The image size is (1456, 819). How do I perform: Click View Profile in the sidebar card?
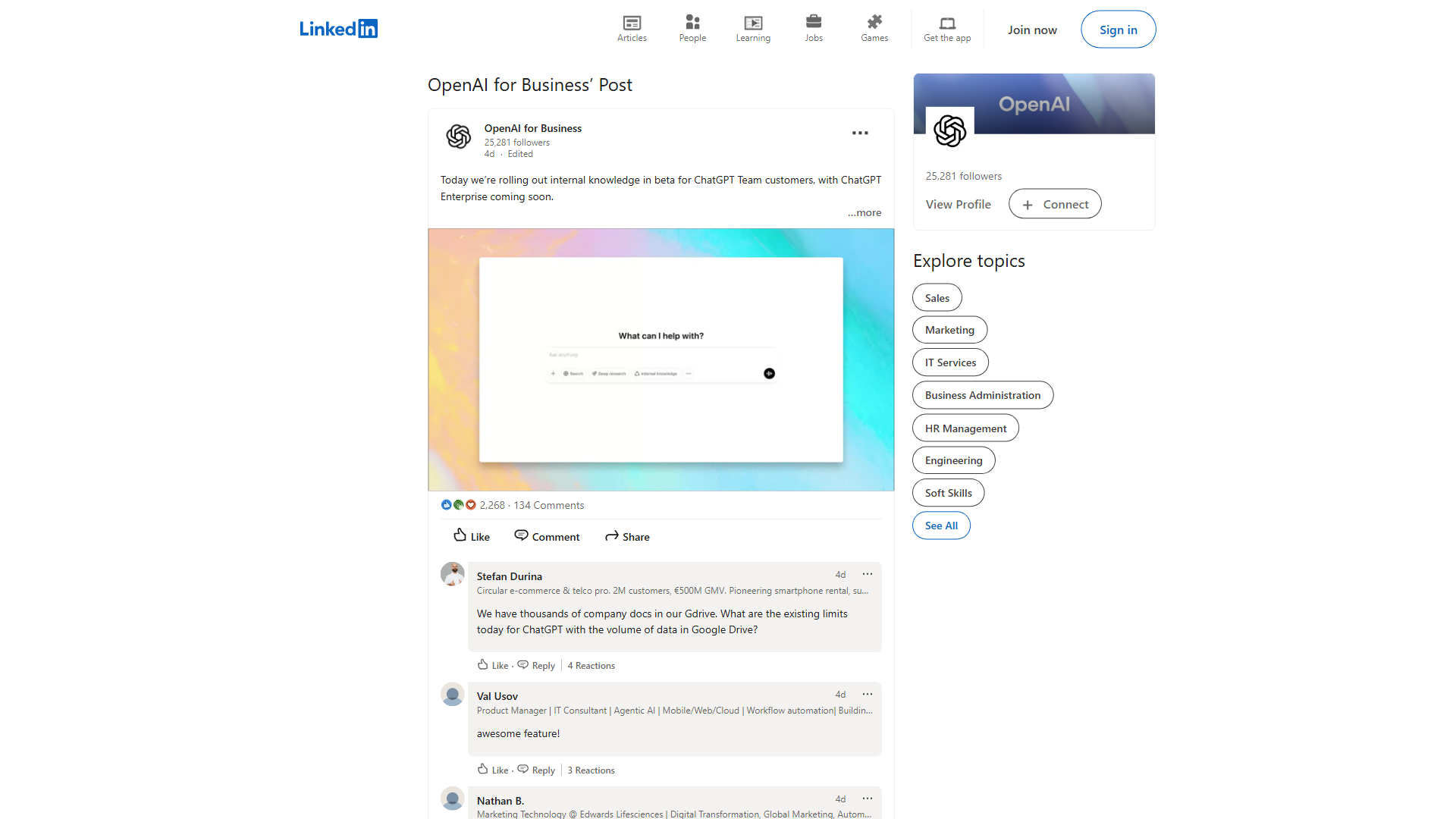(x=959, y=204)
